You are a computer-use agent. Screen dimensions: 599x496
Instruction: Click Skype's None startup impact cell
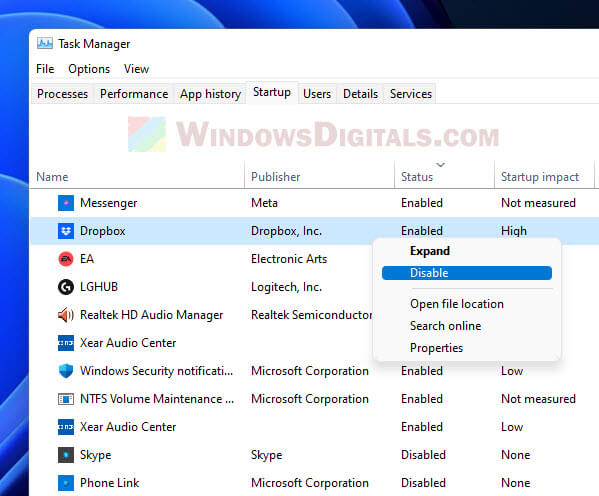pyautogui.click(x=516, y=455)
